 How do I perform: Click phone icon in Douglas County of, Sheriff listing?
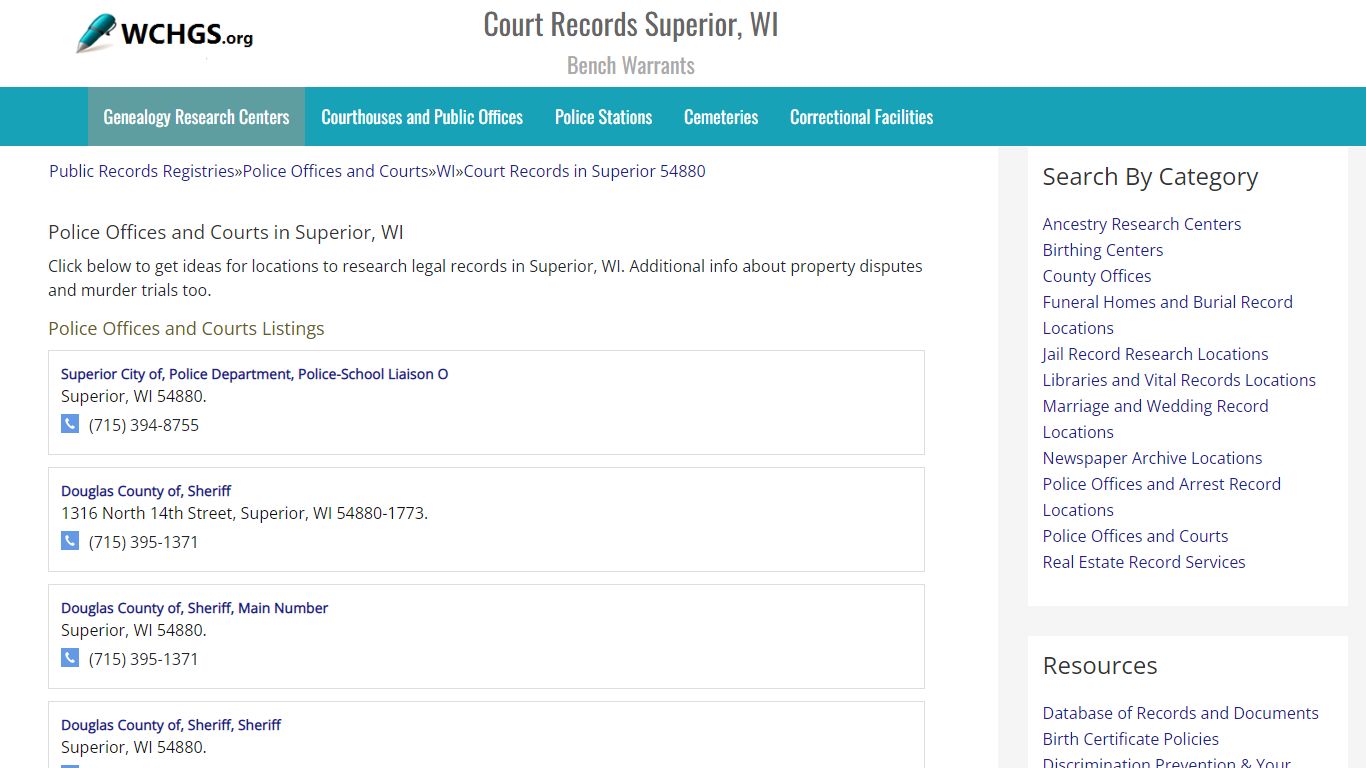point(70,541)
